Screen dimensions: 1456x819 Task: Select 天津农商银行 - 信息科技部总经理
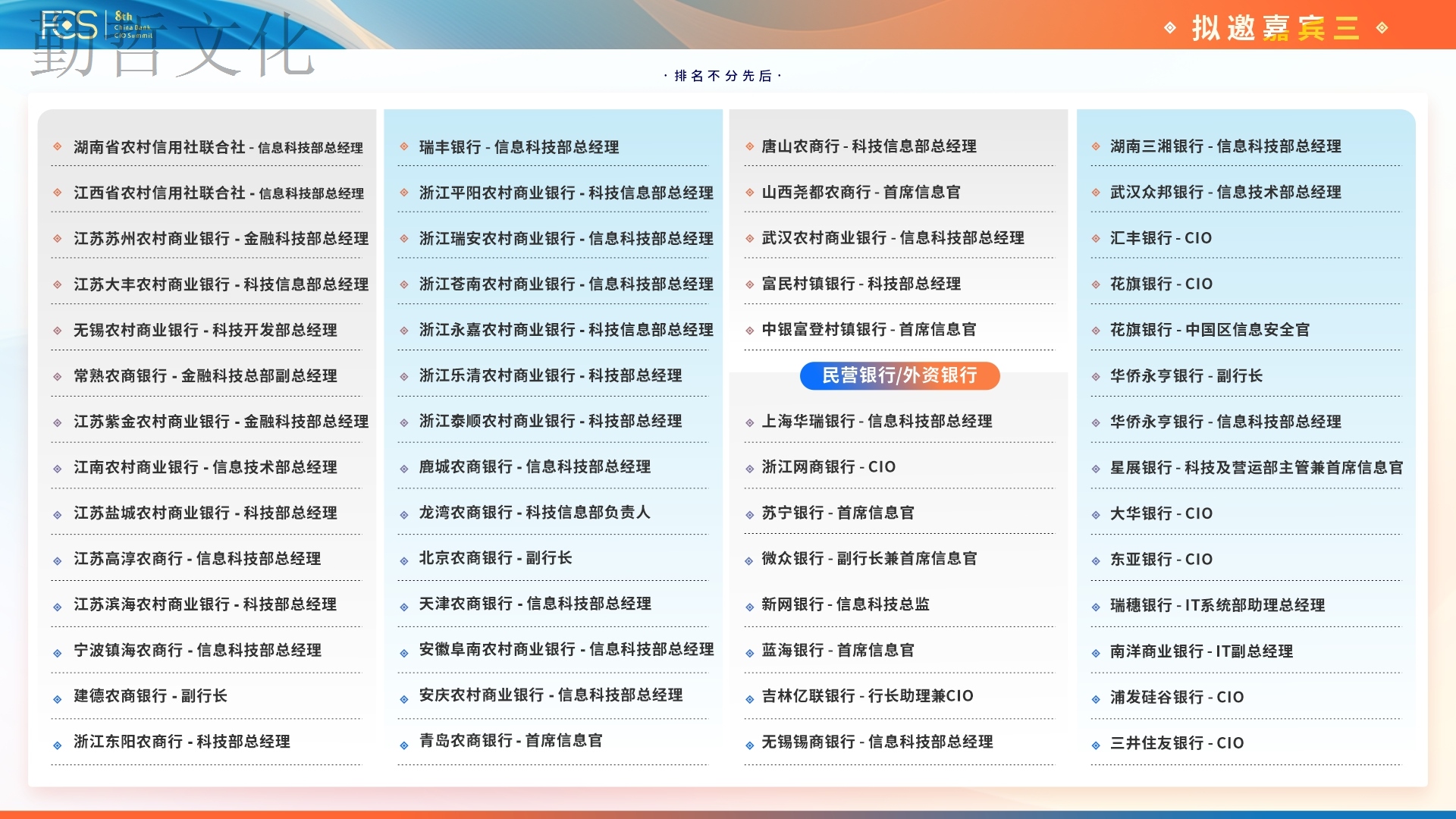pyautogui.click(x=535, y=604)
